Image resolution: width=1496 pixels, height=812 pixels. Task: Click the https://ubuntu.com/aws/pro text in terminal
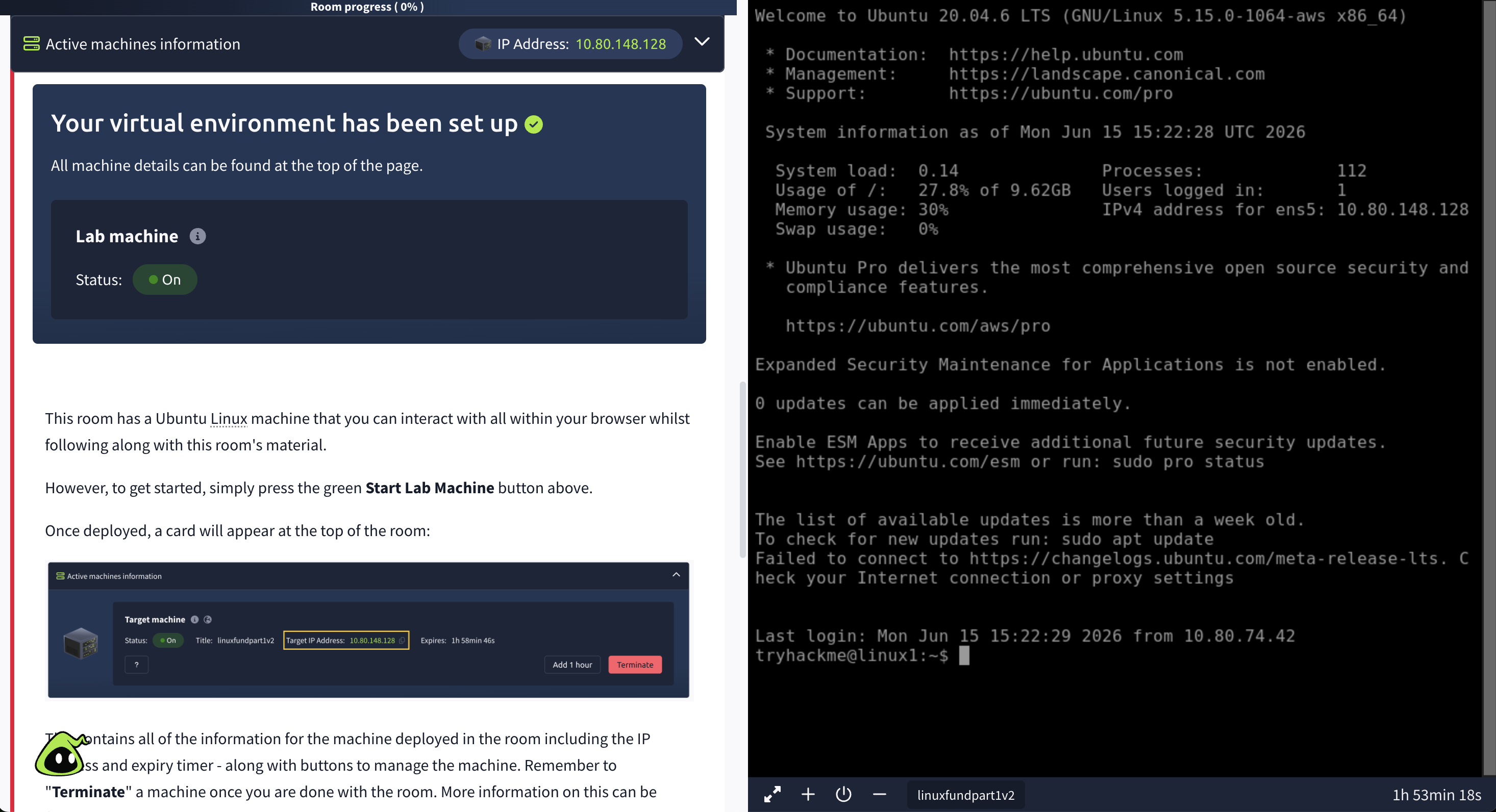click(917, 325)
